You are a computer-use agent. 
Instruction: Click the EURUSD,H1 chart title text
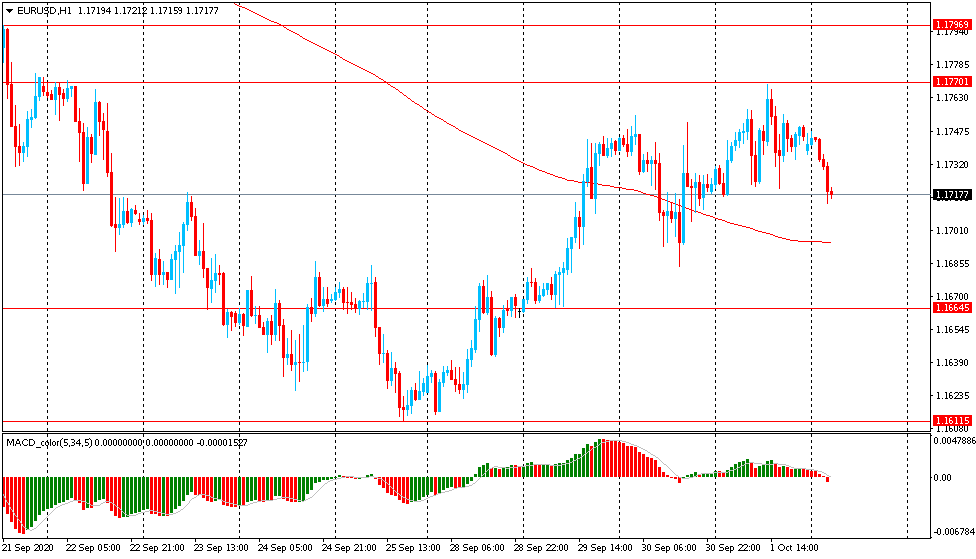(46, 11)
